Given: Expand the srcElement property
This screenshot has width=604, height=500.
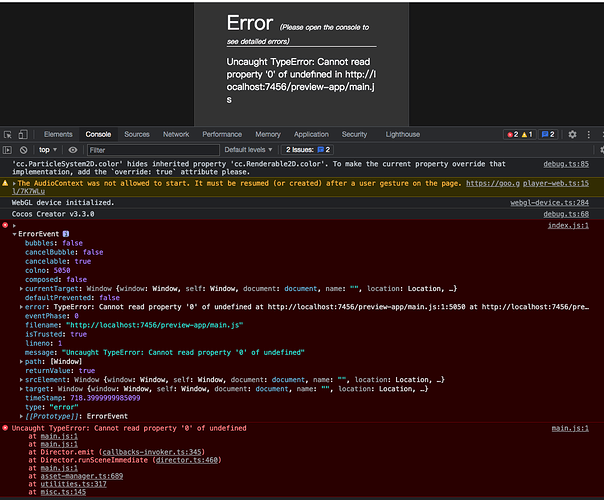Looking at the screenshot, I should click(21, 380).
